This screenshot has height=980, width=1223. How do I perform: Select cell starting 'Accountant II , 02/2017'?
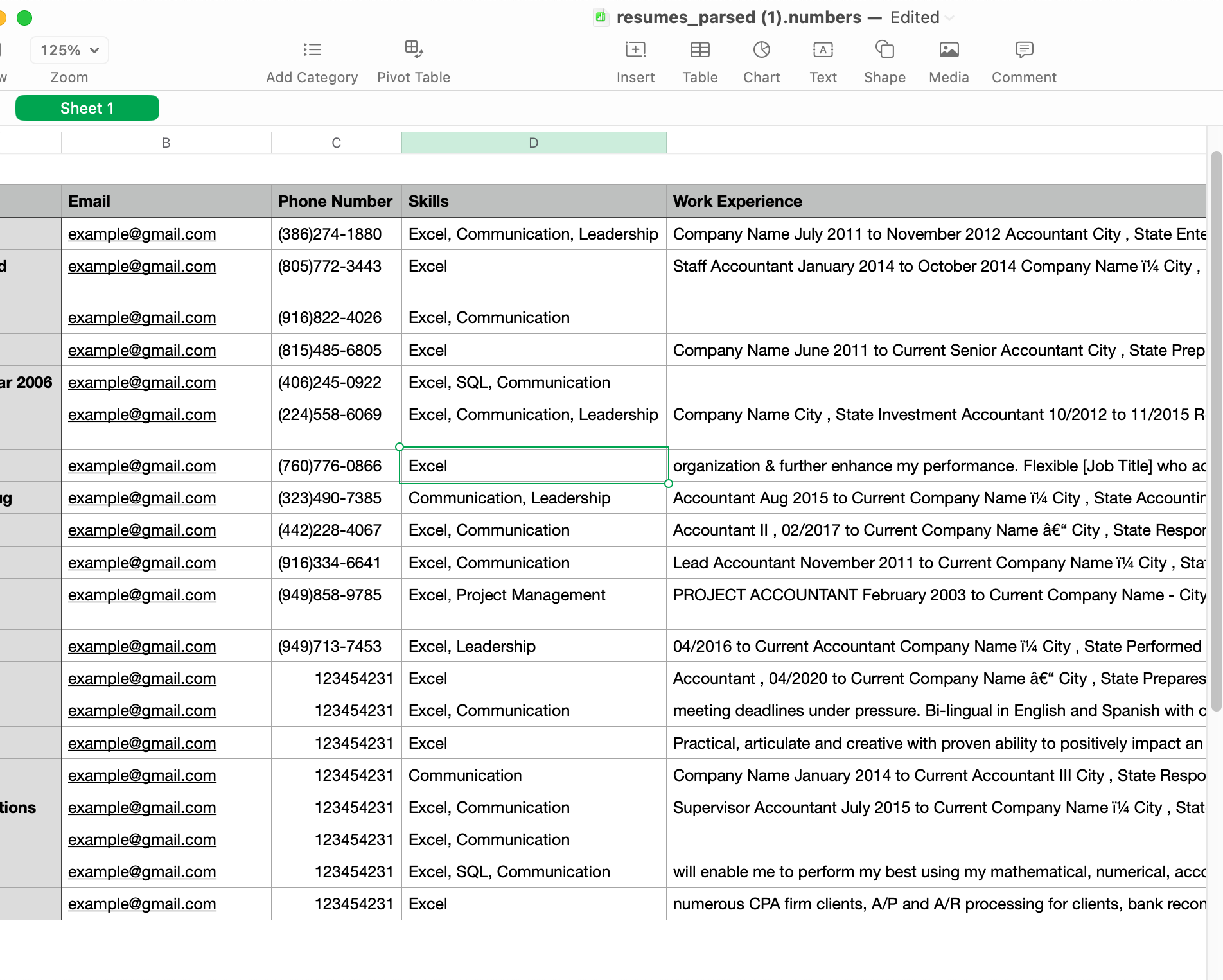[x=936, y=530]
